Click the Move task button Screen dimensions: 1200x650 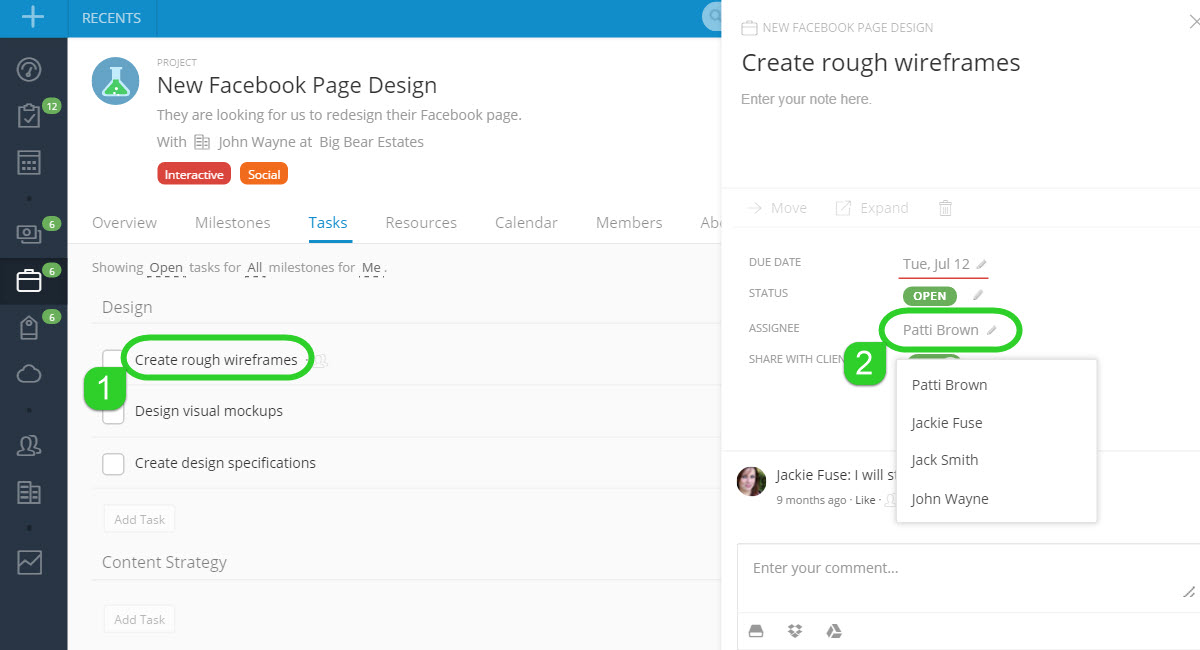point(777,208)
